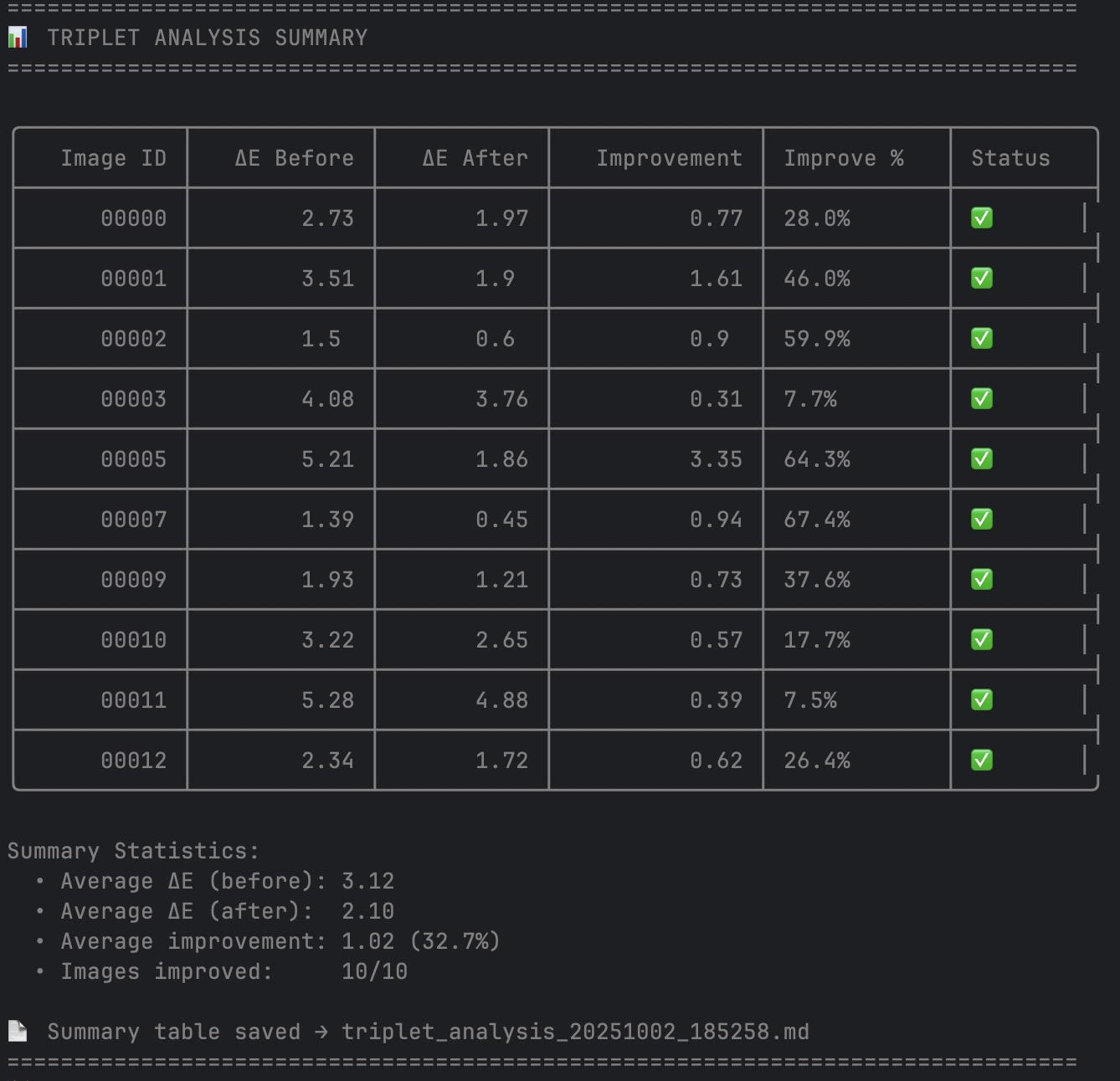Click the Images improved value 10/10
Viewport: 1120px width, 1081px height.
coord(374,971)
